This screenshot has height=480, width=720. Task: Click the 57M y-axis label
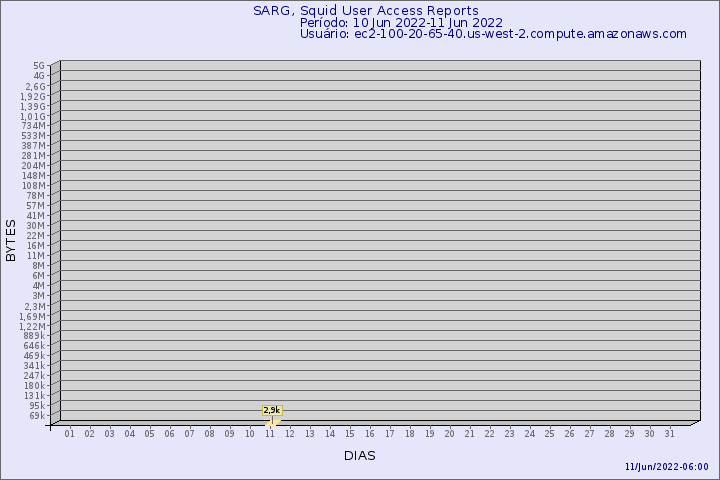coord(35,206)
